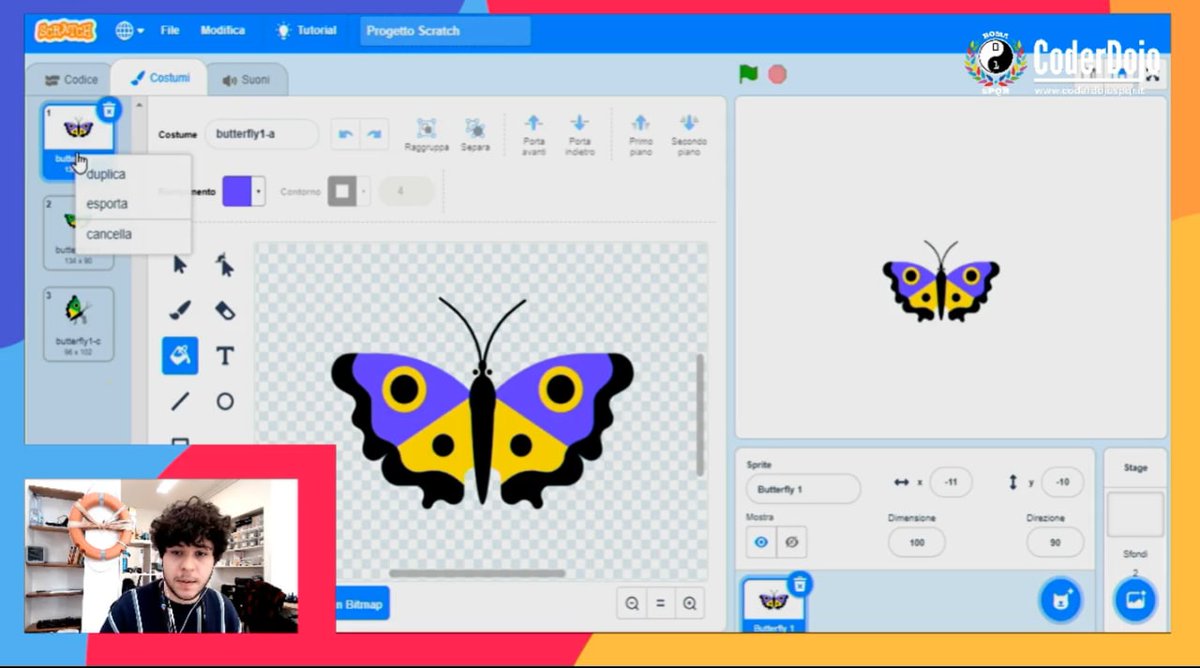This screenshot has height=668, width=1200.
Task: Click the sprite name field Butterfly 1
Action: [803, 489]
